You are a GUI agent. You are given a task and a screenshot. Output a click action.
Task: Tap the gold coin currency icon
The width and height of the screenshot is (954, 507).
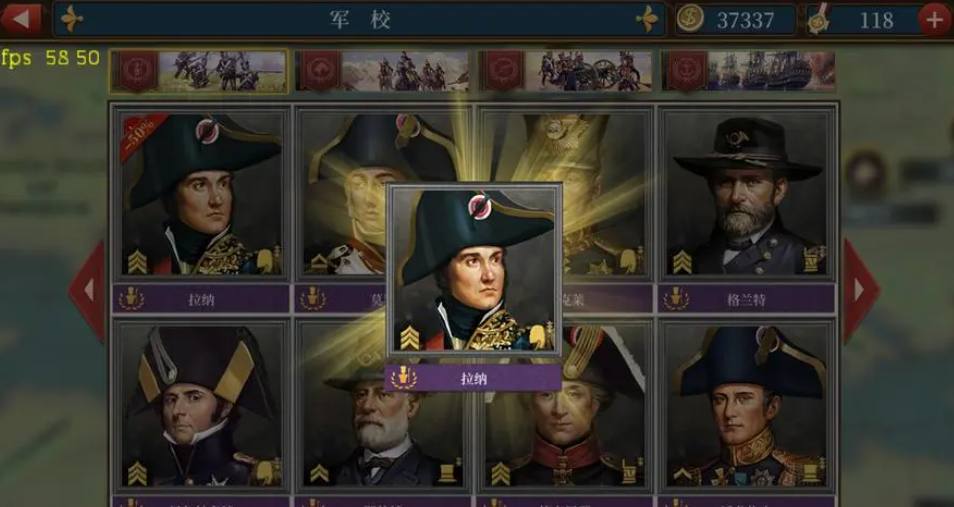pyautogui.click(x=690, y=19)
